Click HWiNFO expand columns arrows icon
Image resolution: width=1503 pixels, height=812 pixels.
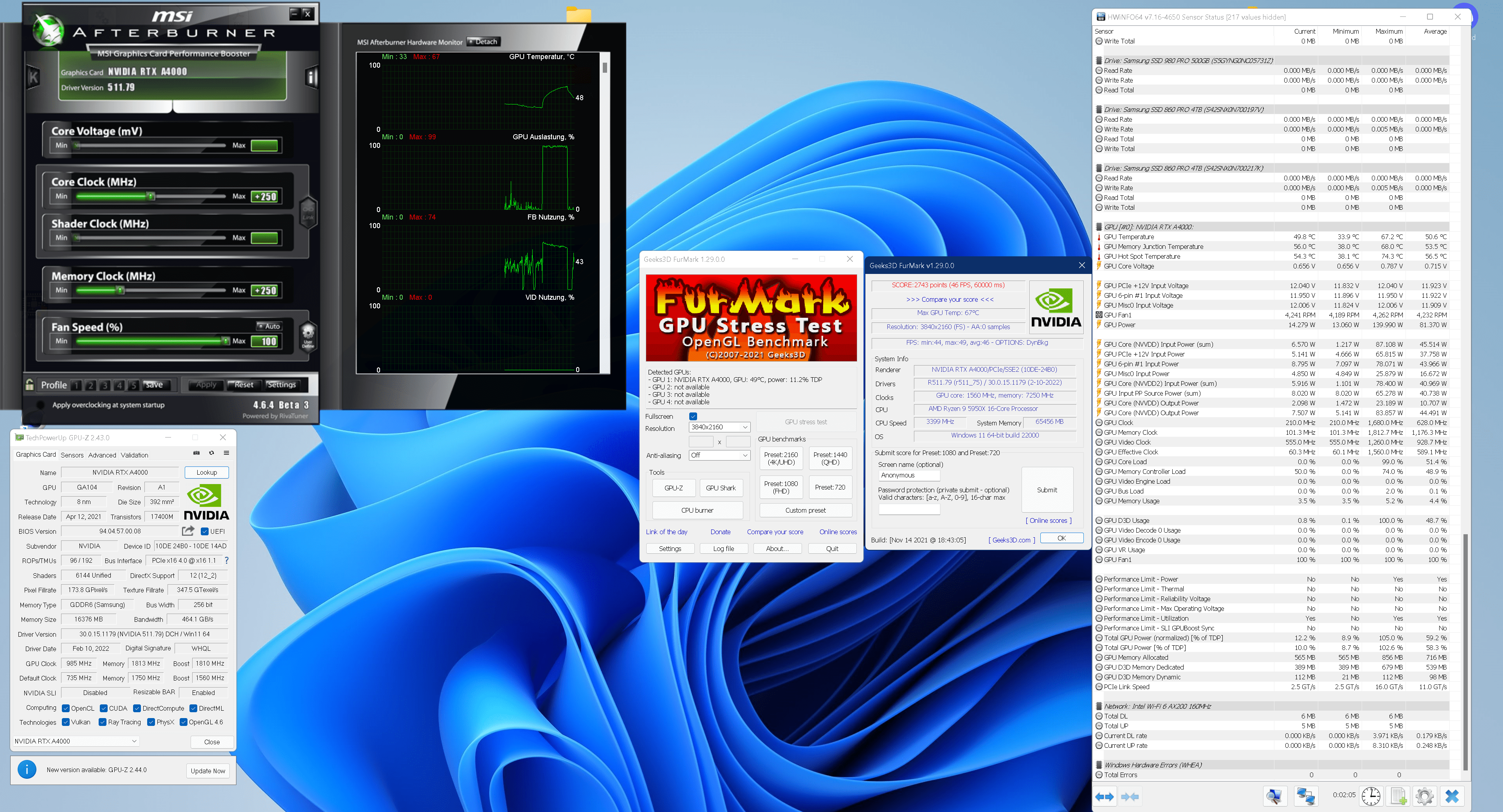pyautogui.click(x=1105, y=796)
